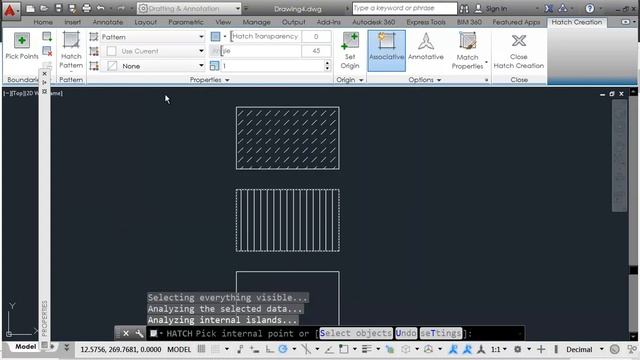
Task: Click the New drawing icon
Action: pyautogui.click(x=30, y=9)
